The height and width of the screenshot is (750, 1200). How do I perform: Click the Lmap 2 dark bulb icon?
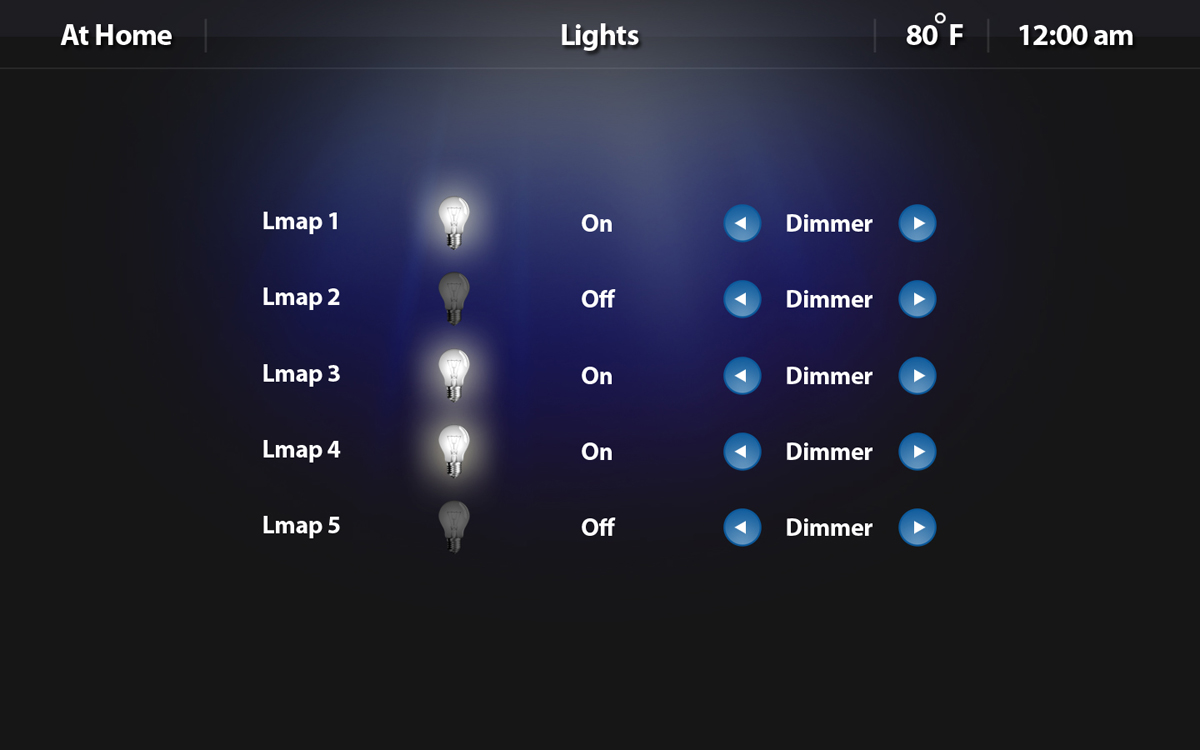tap(454, 298)
